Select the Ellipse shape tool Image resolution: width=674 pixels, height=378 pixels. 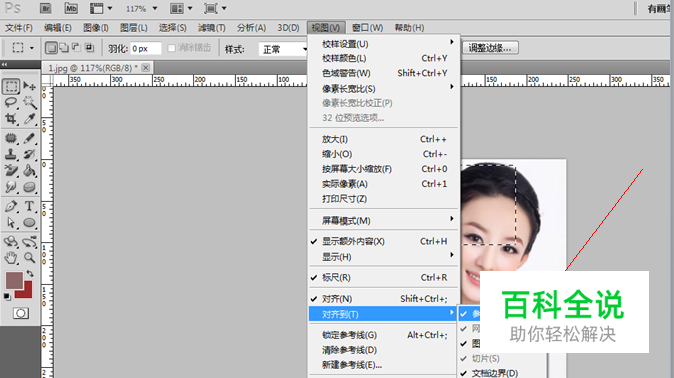pyautogui.click(x=29, y=223)
